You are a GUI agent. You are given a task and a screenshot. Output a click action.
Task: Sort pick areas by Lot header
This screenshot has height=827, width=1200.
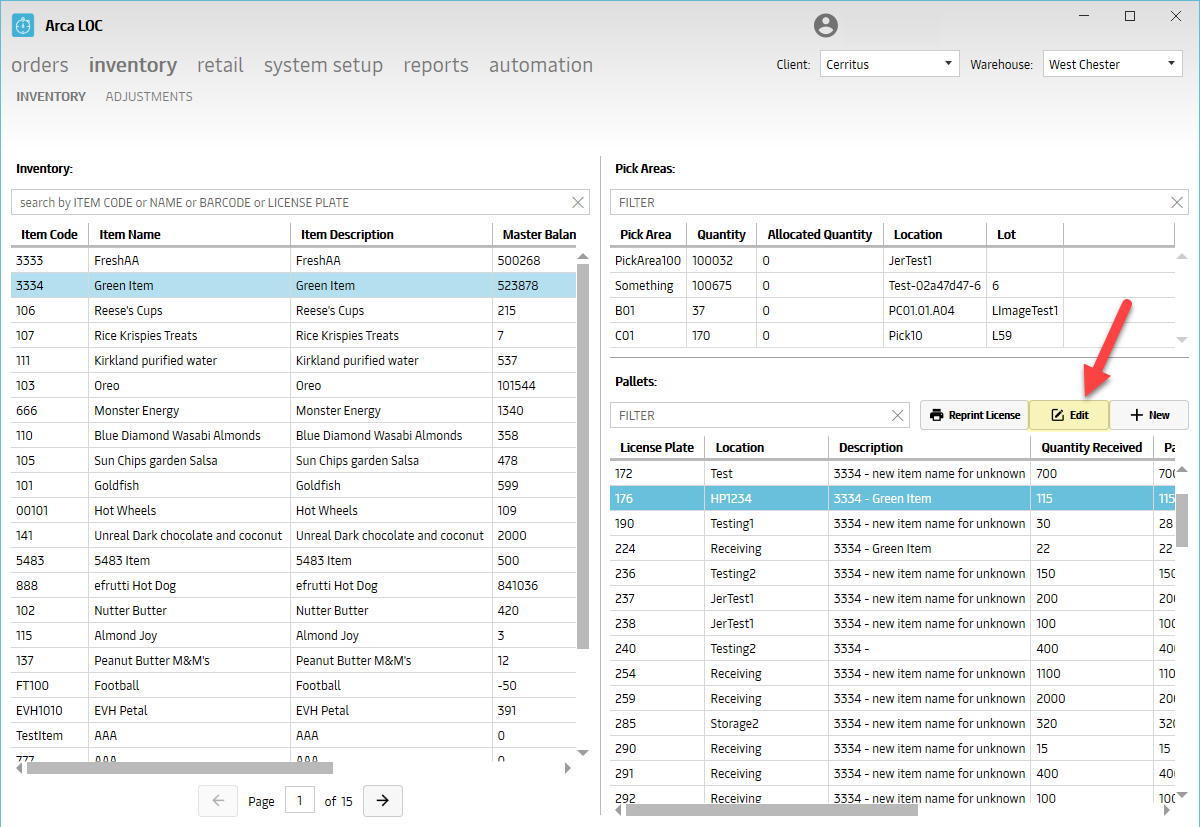(1024, 234)
